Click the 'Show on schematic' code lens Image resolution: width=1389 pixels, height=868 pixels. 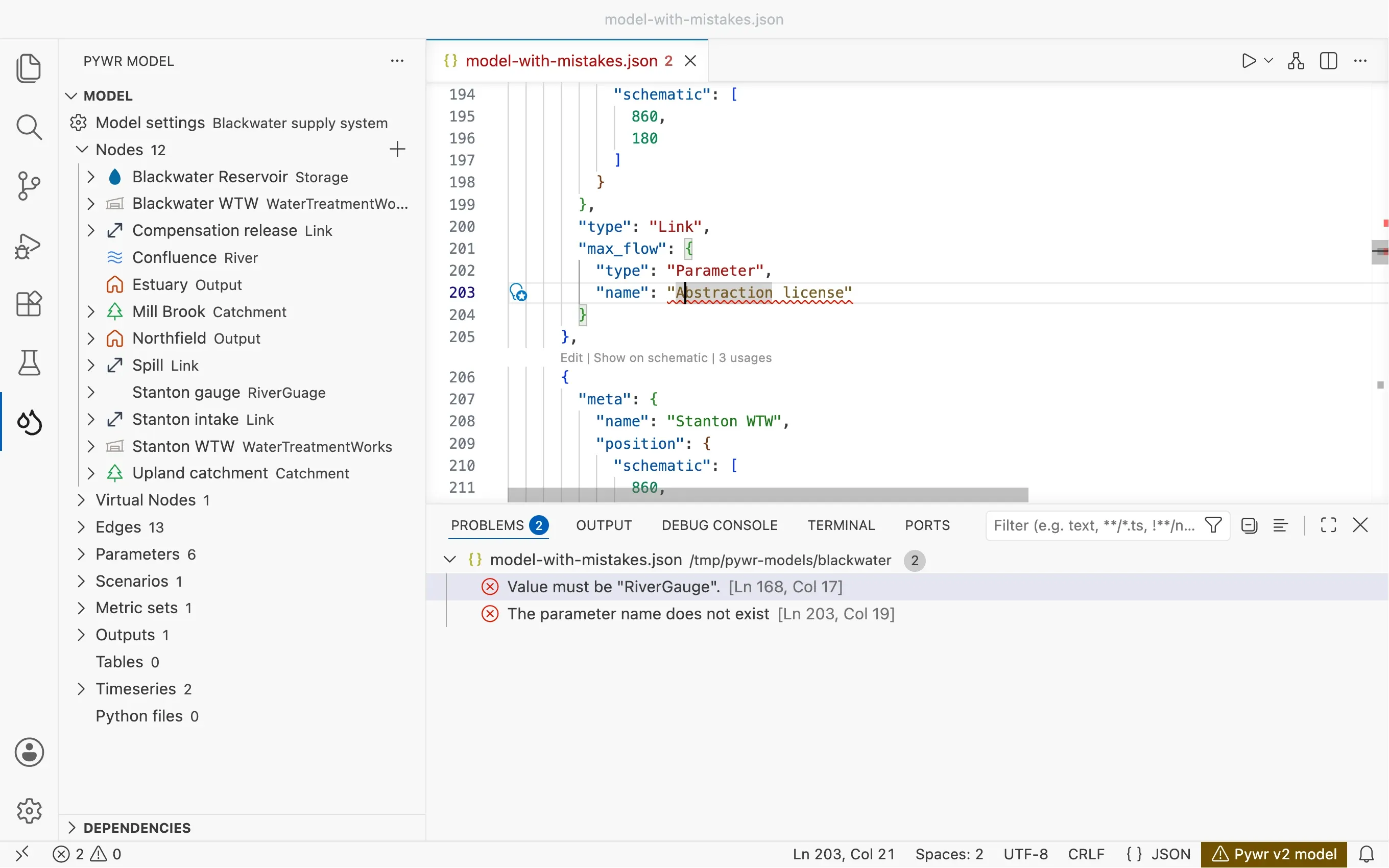click(x=650, y=357)
